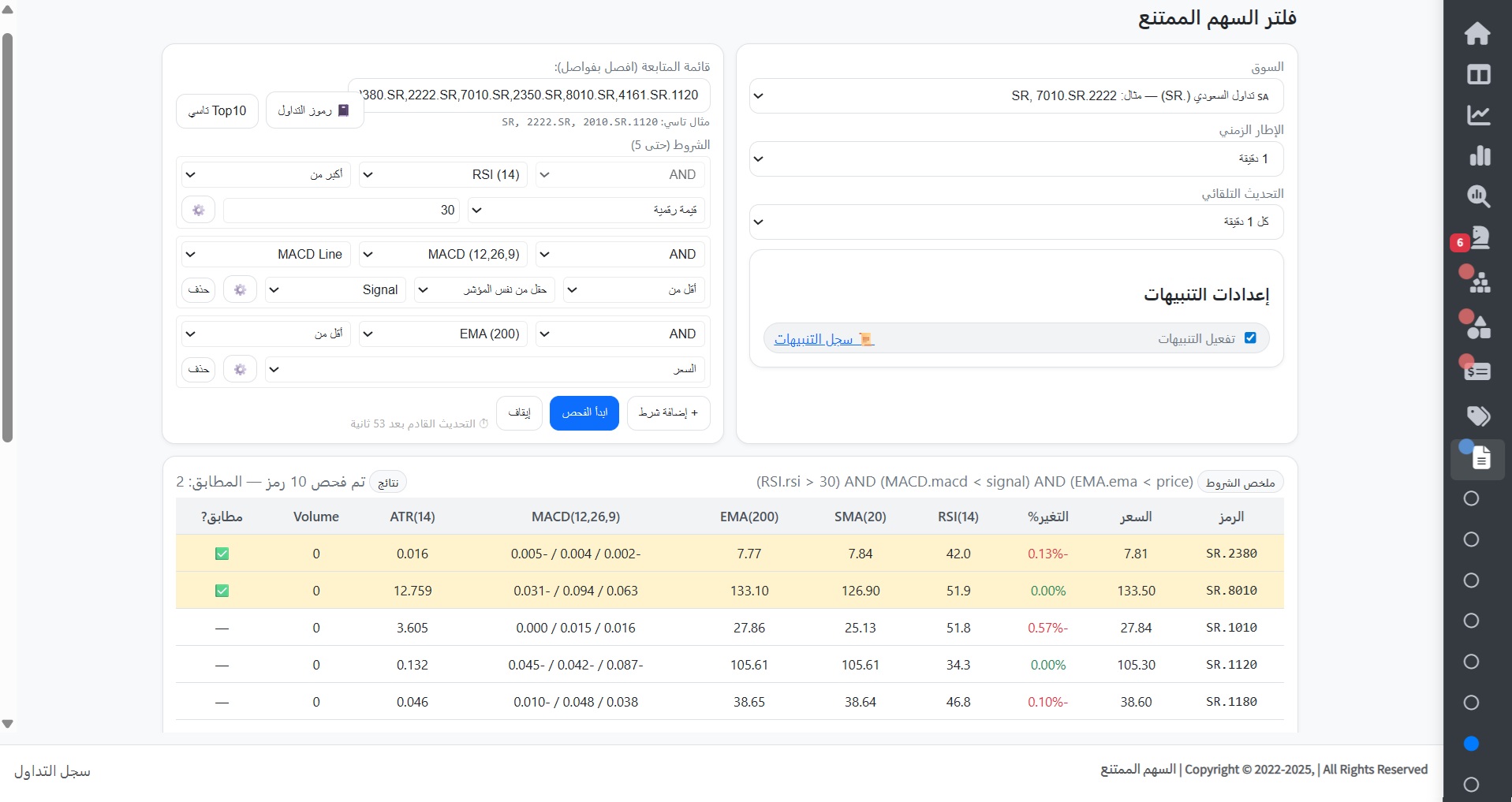Click the green match checkbox for SR.2380
The width and height of the screenshot is (1512, 802).
222,553
